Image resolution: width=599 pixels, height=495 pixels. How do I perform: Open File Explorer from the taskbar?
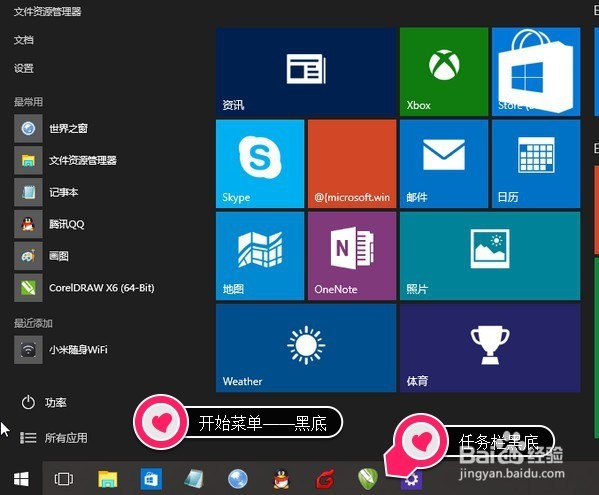108,479
